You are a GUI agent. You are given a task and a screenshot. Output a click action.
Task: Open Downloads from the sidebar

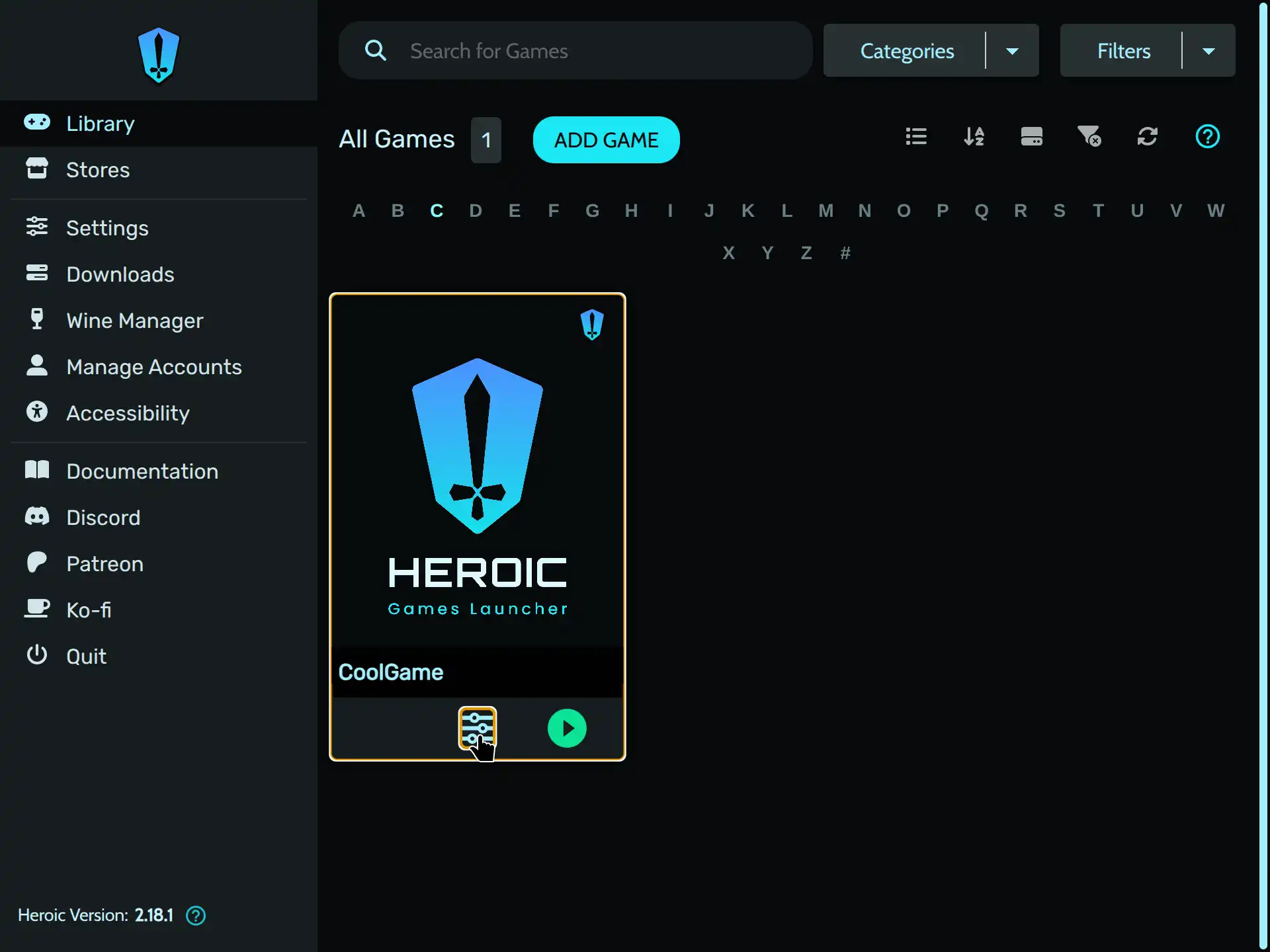coord(37,274)
